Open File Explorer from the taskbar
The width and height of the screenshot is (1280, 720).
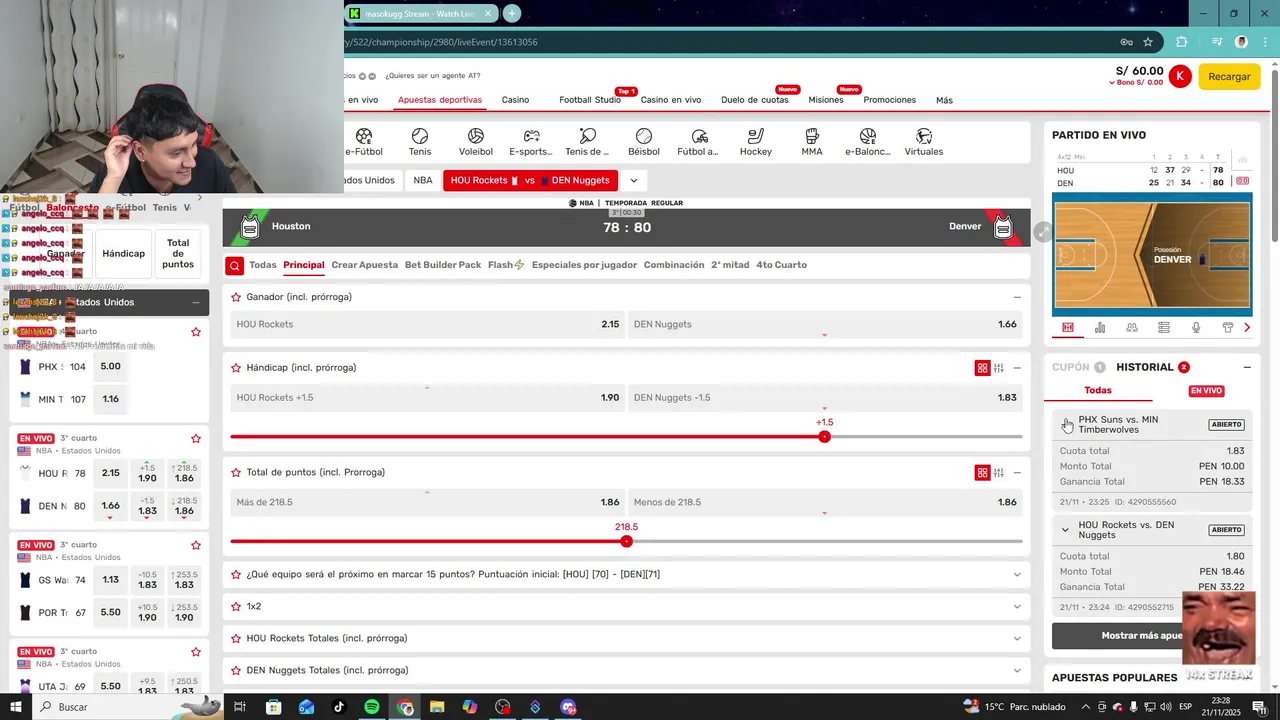[x=437, y=707]
